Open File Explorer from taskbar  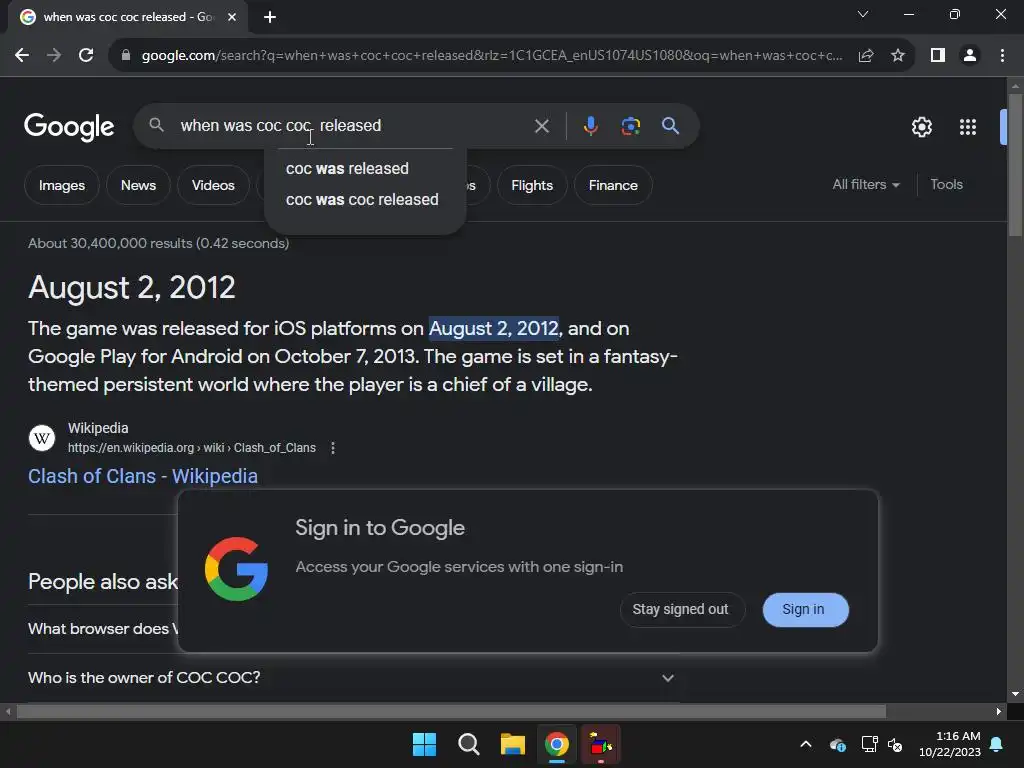click(x=513, y=744)
